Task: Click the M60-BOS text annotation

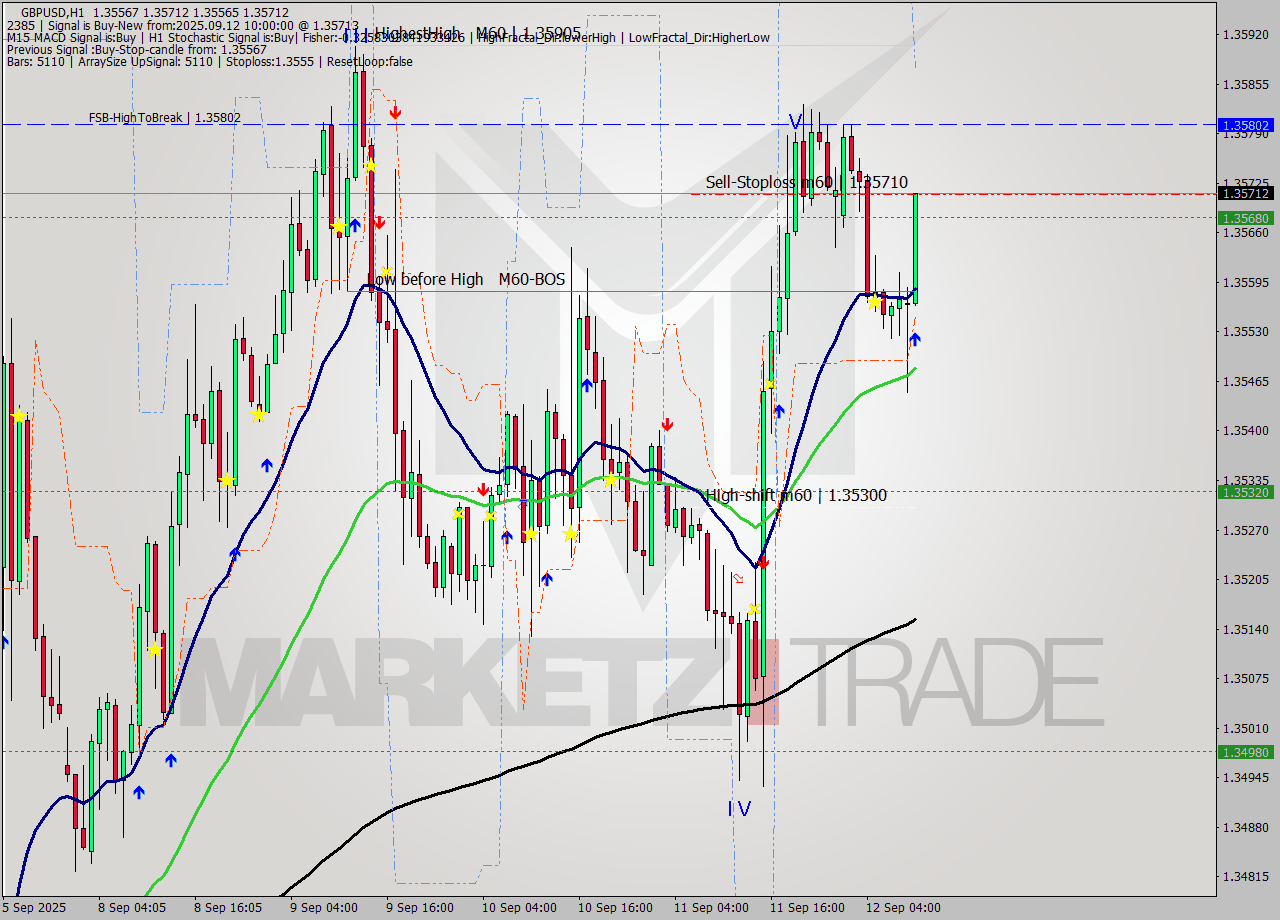Action: coord(532,279)
